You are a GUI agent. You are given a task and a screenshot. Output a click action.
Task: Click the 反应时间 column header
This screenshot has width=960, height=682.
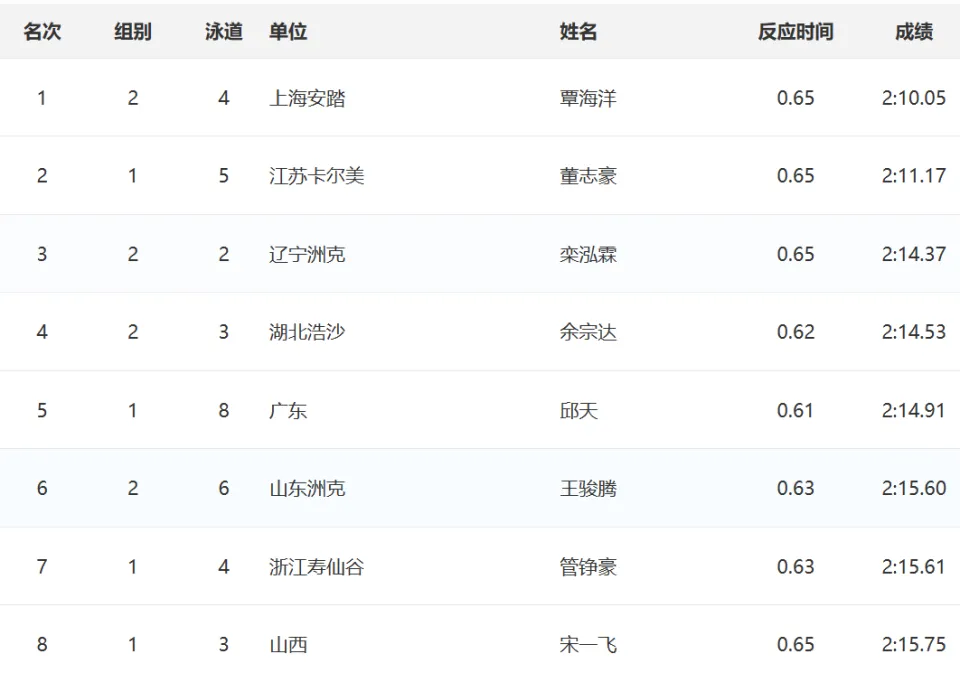coord(795,31)
